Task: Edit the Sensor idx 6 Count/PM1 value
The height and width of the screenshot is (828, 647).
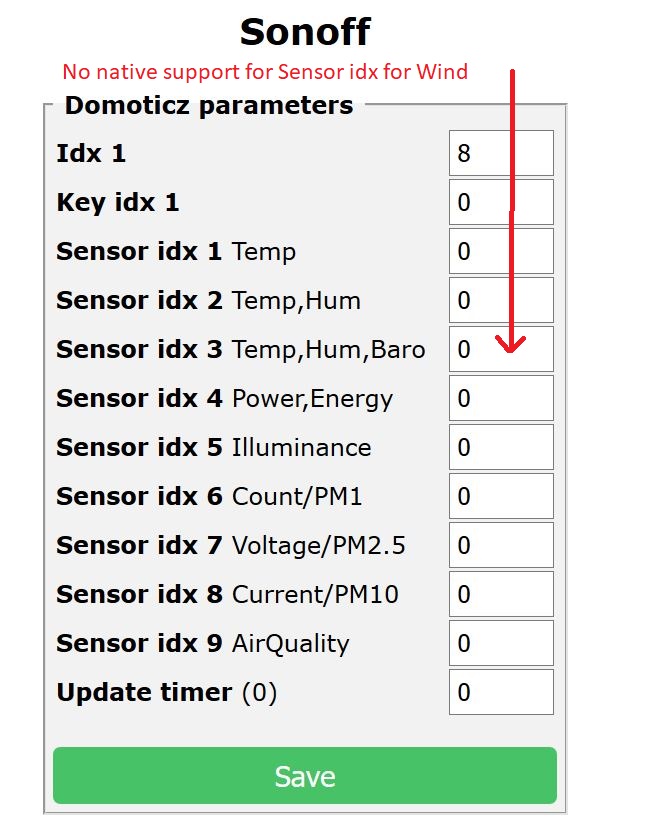Action: click(x=500, y=496)
